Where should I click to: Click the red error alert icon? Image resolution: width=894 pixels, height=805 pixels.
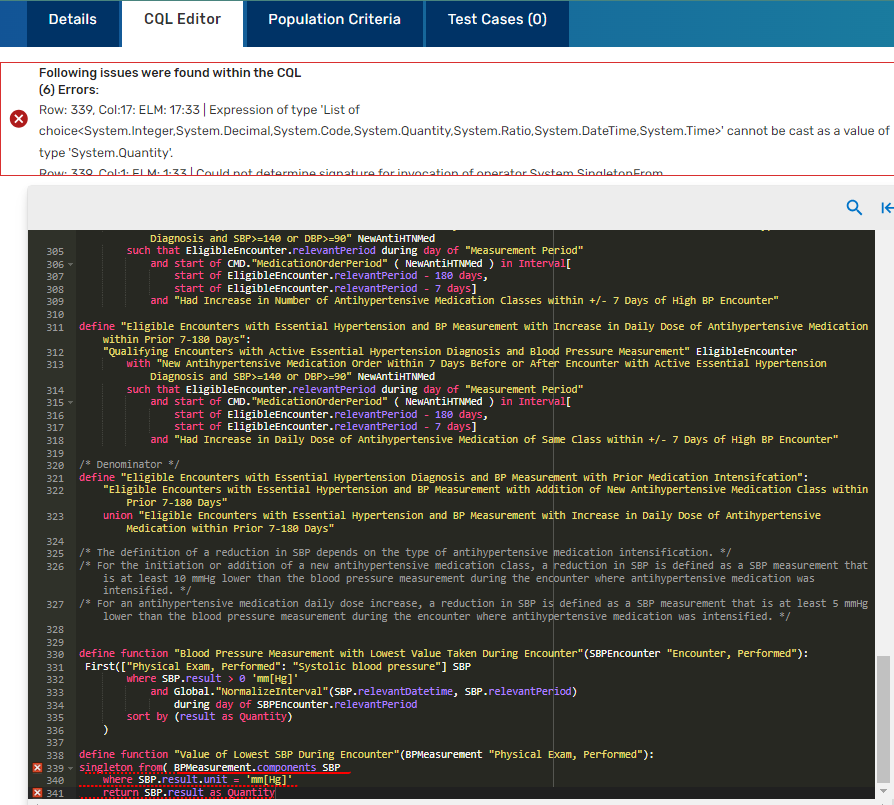(x=19, y=119)
